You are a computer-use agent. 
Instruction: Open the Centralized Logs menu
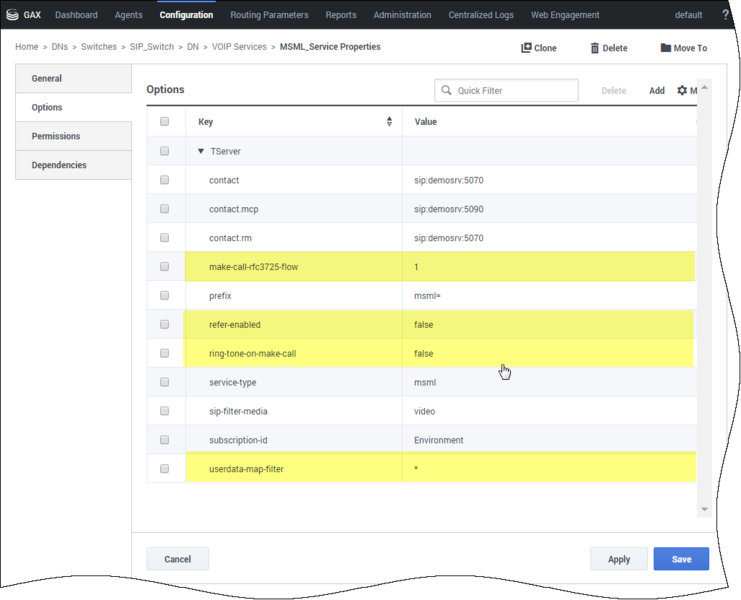point(481,15)
